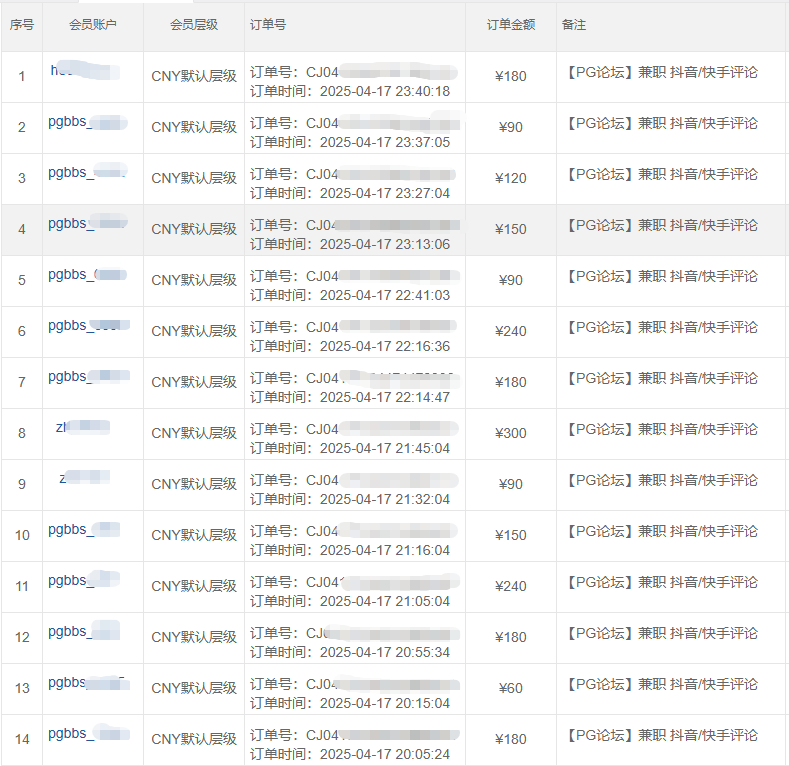Click the ¥120 order amount in row 3
Screen dimensions: 789x766
pos(510,178)
